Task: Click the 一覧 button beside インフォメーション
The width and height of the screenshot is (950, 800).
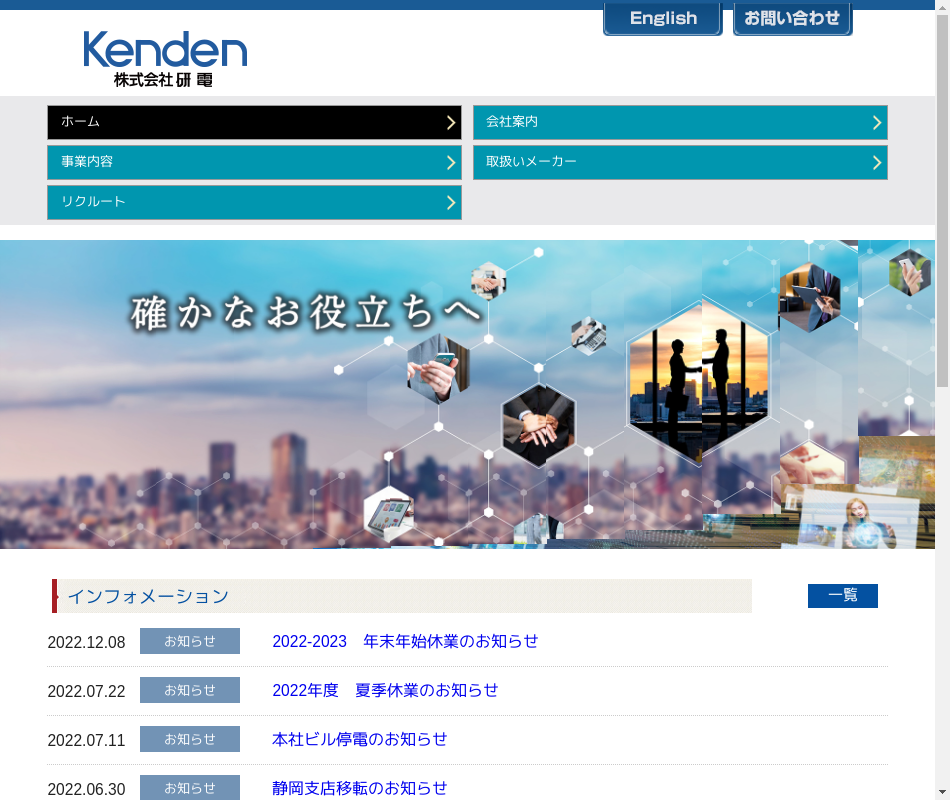Action: pos(842,596)
